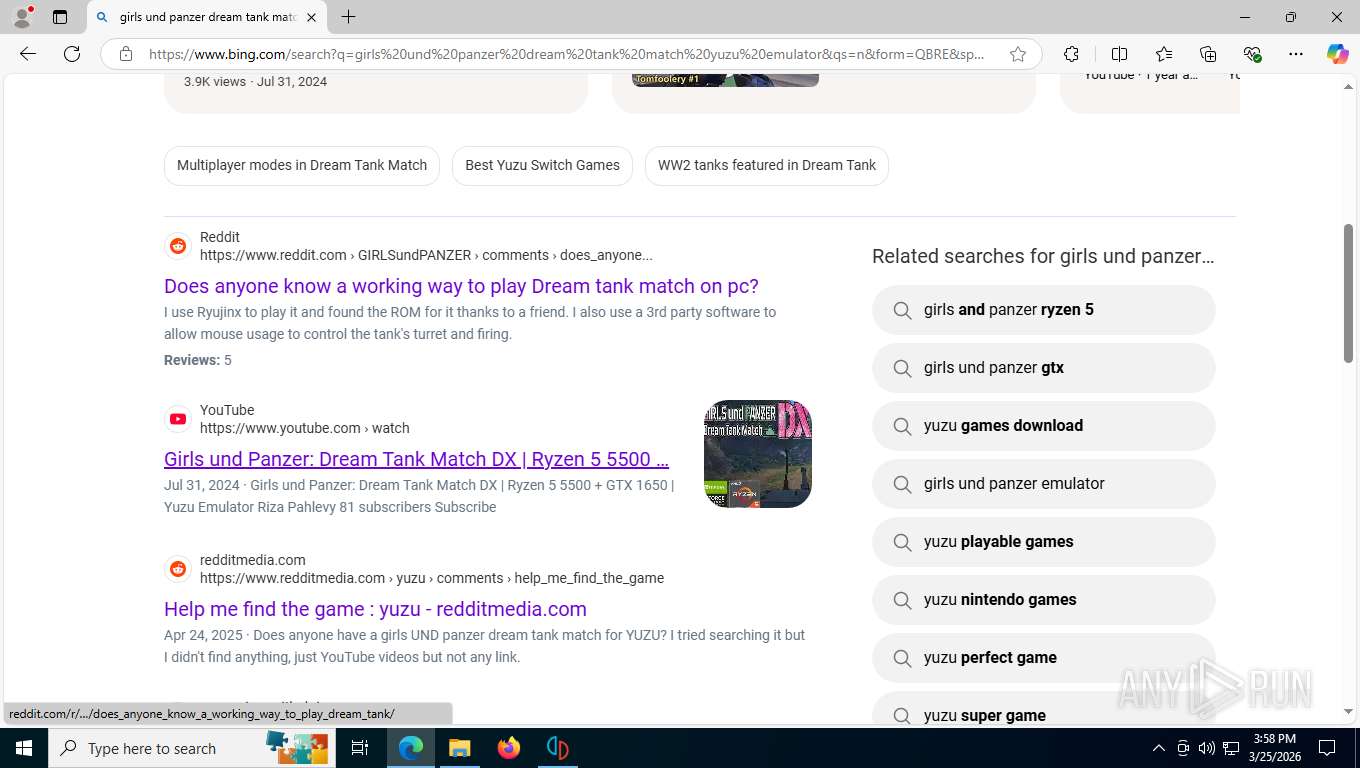
Task: Open the volume control in tray
Action: tap(1207, 748)
